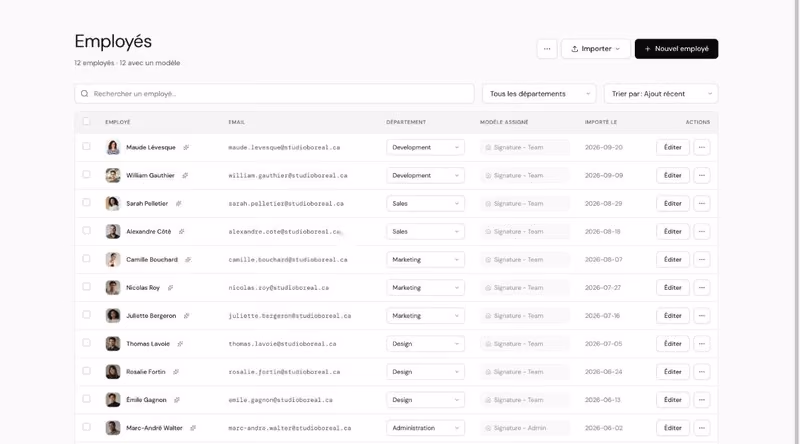Open the Tous les départements filter
The width and height of the screenshot is (800, 444).
[539, 94]
